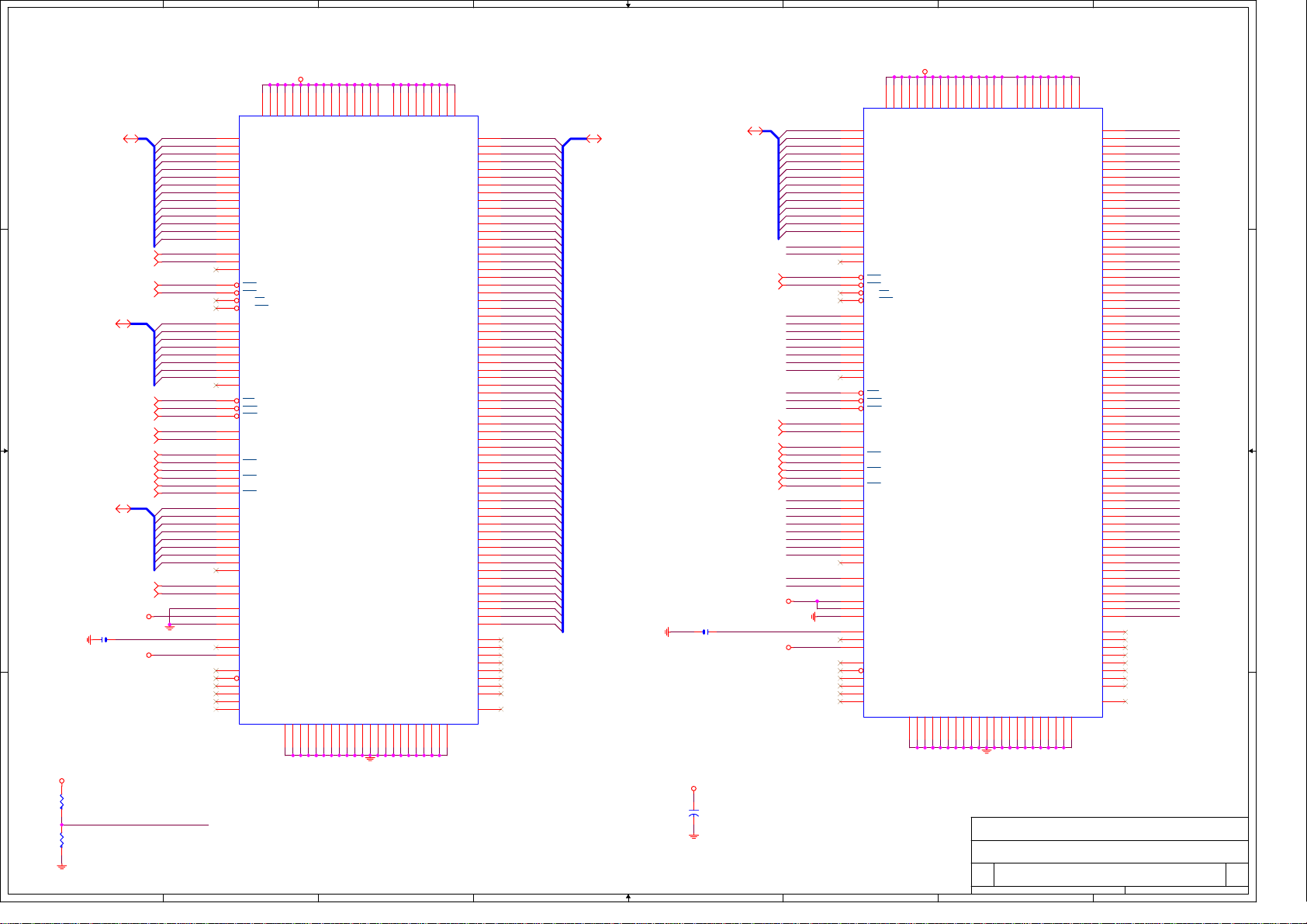Screen dimensions: 1307x924
Task: Click the ground symbol beneath the right IC
Action: (987, 750)
